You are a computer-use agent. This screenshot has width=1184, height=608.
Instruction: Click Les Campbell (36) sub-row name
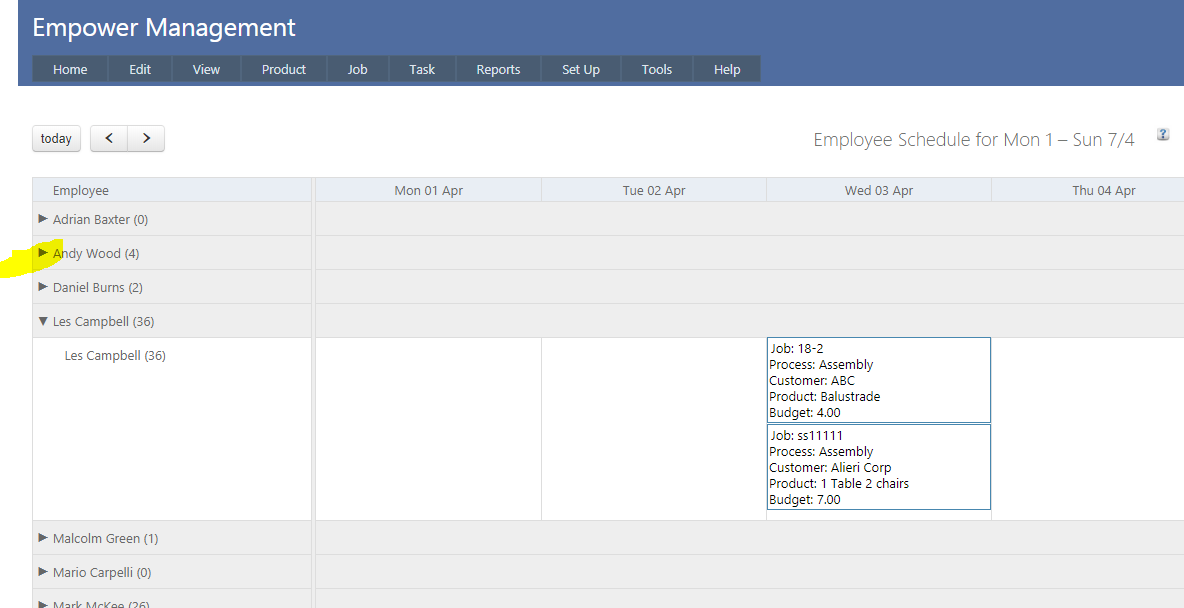coord(115,356)
